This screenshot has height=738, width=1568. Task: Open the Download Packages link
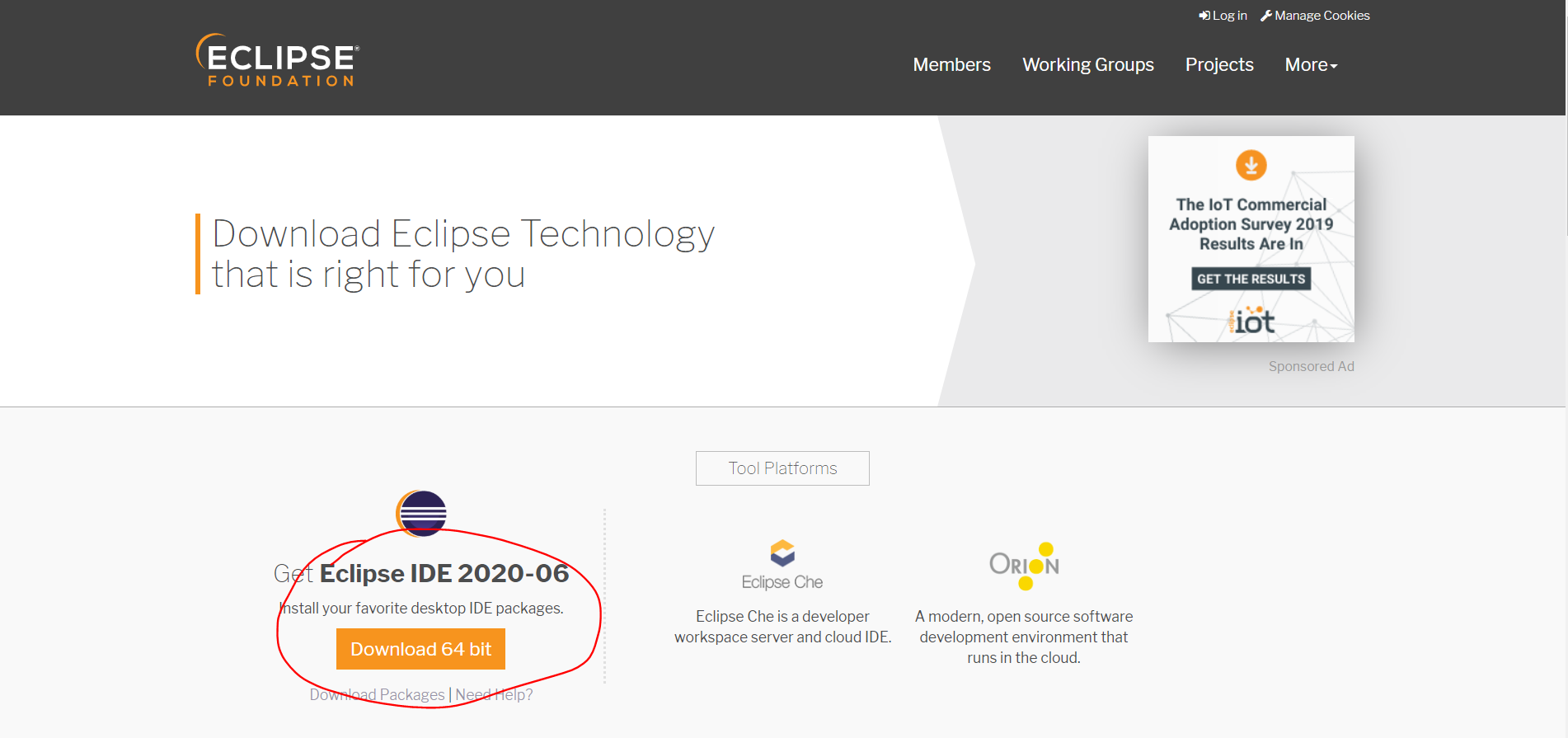pos(377,694)
